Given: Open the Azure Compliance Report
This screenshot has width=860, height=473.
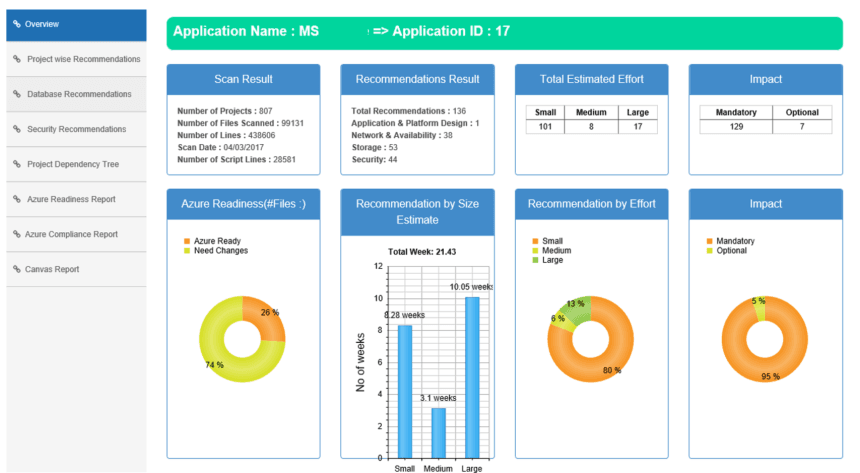Looking at the screenshot, I should (x=76, y=234).
